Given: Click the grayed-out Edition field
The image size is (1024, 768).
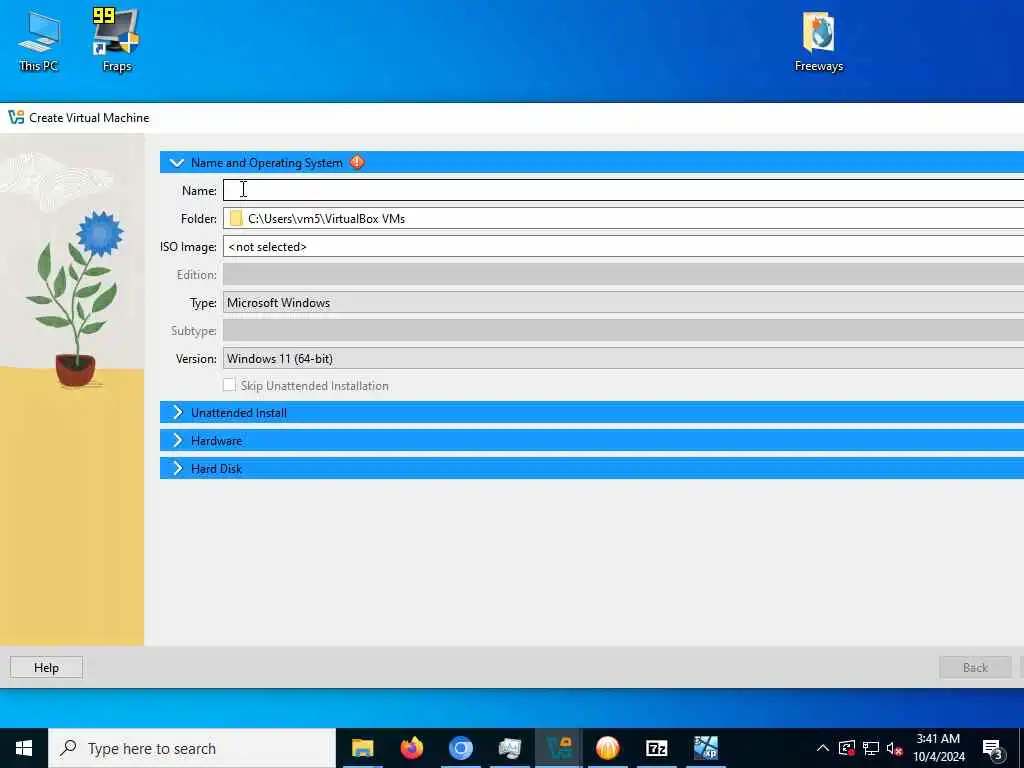Looking at the screenshot, I should click(624, 274).
